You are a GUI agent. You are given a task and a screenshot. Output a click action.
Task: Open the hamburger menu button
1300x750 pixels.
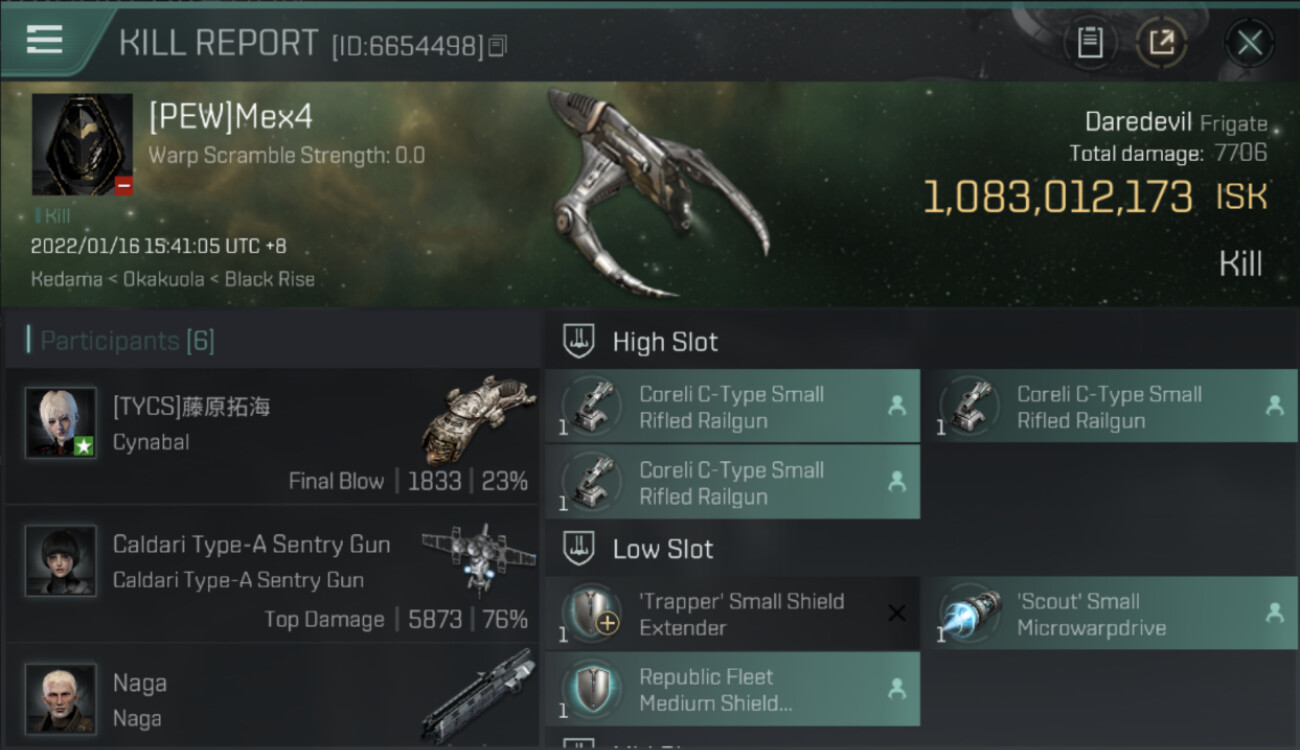coord(45,39)
